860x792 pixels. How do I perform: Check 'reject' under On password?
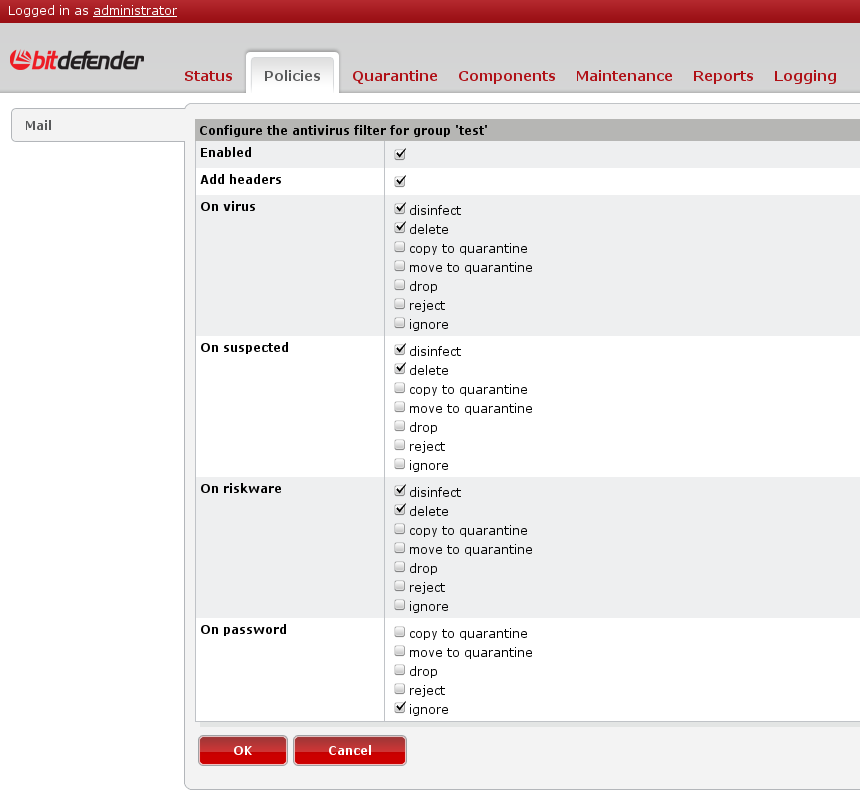point(400,689)
